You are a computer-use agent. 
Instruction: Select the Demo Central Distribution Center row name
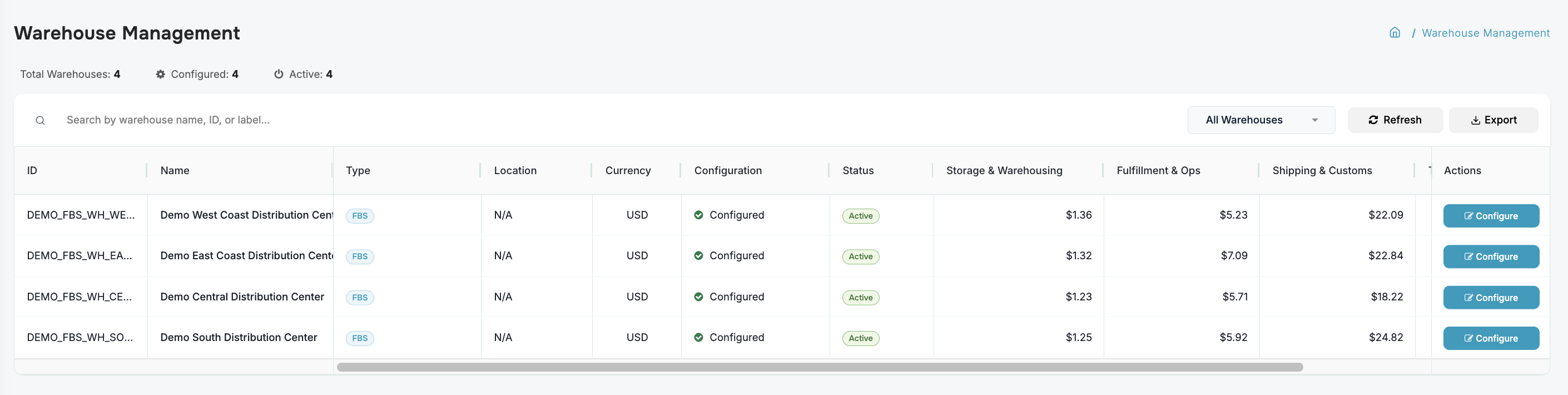[242, 297]
